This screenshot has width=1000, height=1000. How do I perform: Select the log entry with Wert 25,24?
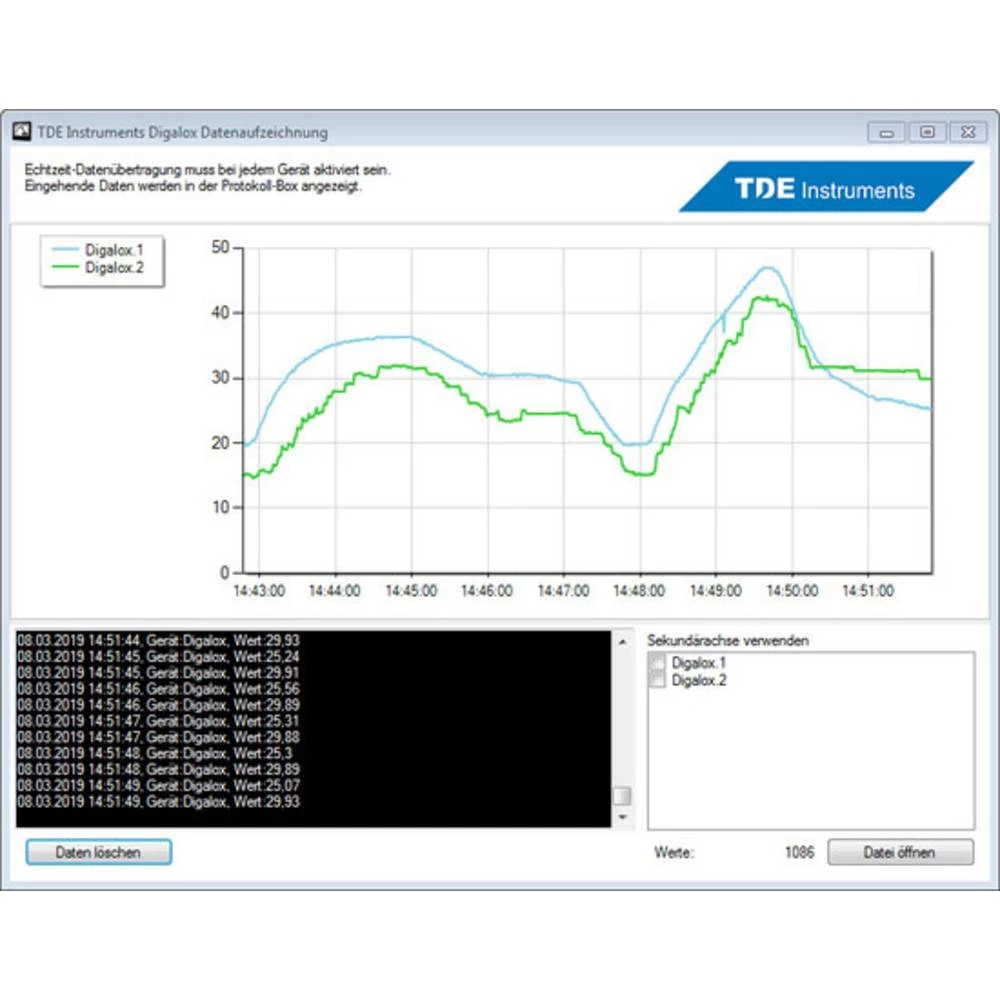pos(158,656)
